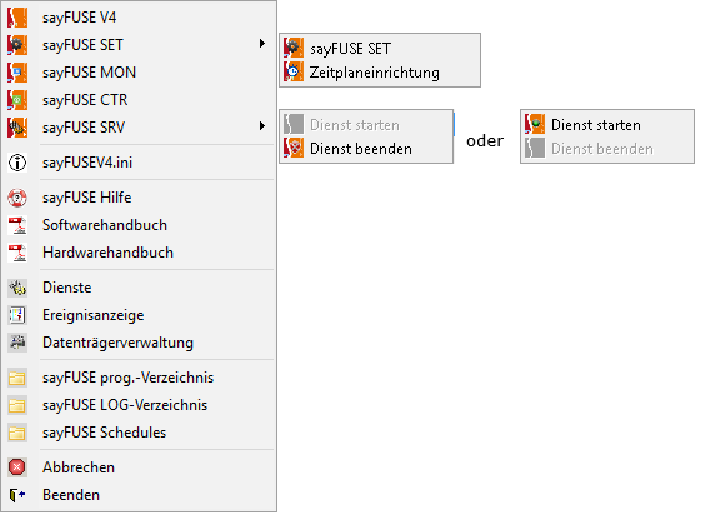Expand the sayFUSE SET submenu arrow
701x515 pixels.
[x=262, y=44]
